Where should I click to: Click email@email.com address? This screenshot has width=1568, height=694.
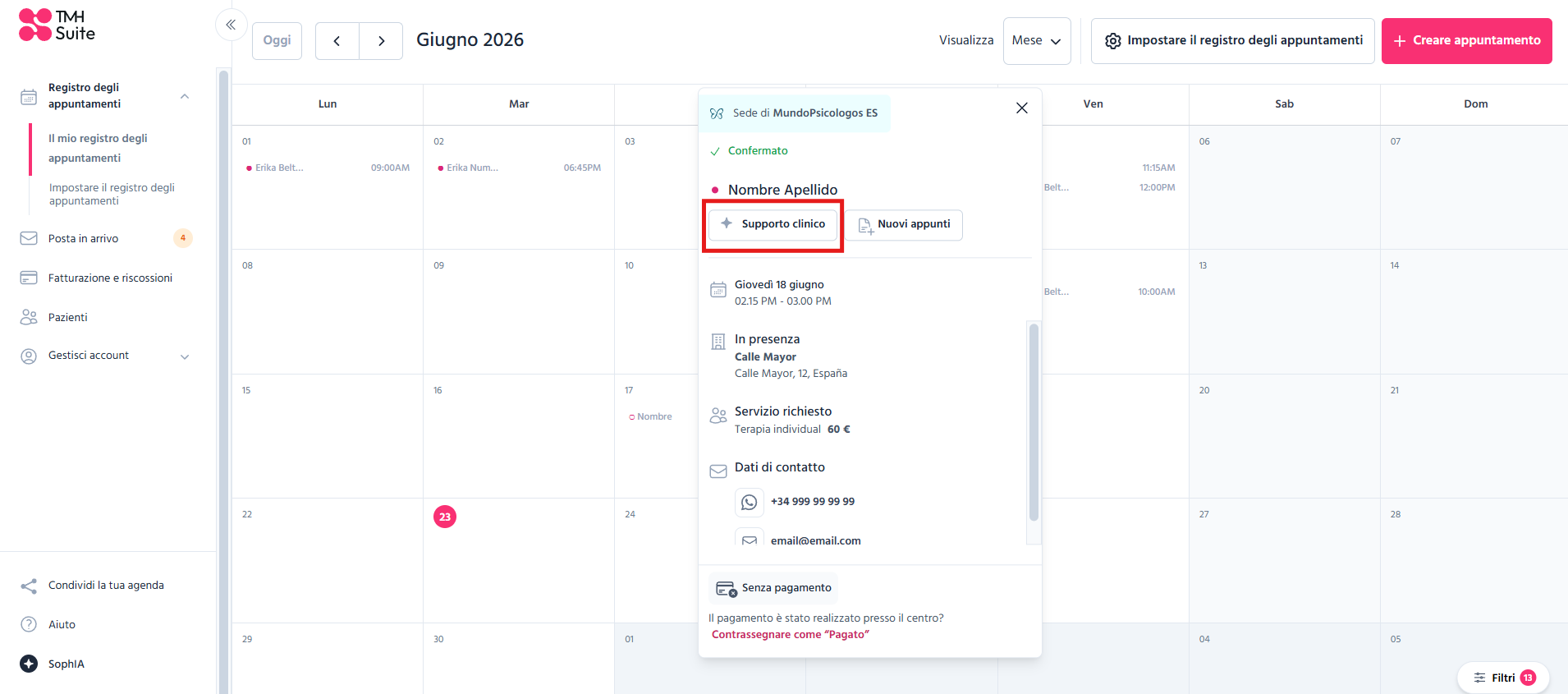[x=816, y=541]
